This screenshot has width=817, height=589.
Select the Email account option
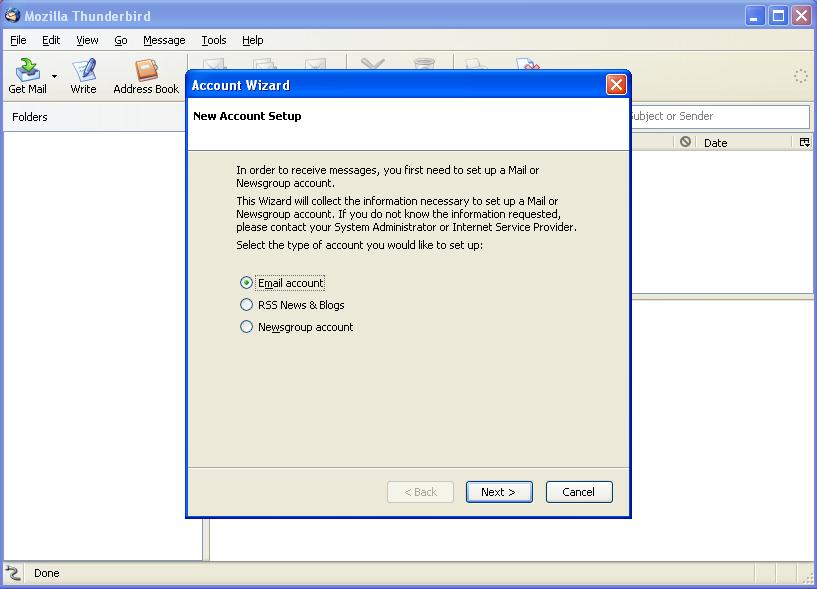282,283
